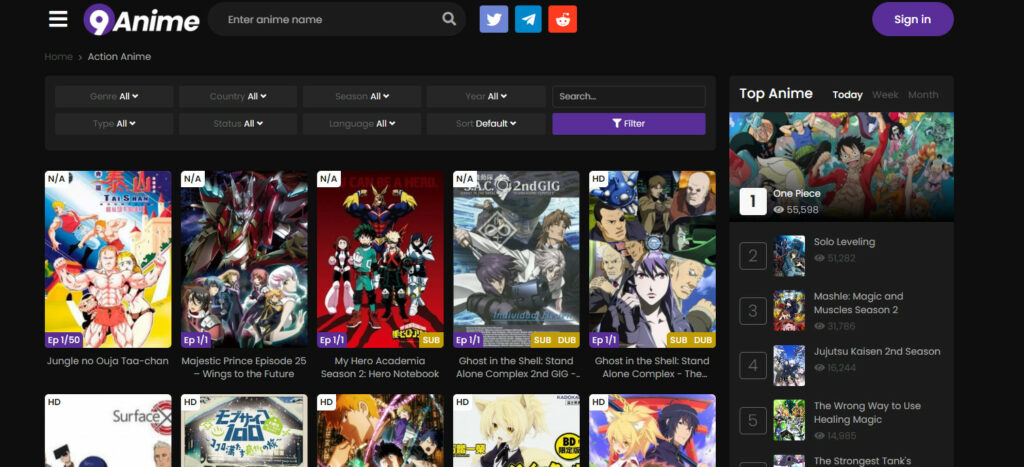Click the filter panel Search field
This screenshot has height=467, width=1024.
[x=629, y=96]
